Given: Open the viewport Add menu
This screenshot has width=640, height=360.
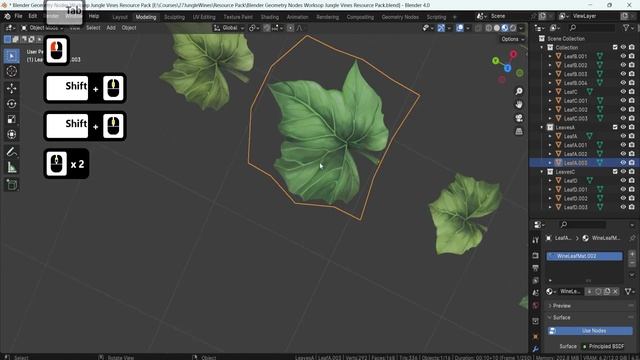Looking at the screenshot, I should pyautogui.click(x=111, y=28).
